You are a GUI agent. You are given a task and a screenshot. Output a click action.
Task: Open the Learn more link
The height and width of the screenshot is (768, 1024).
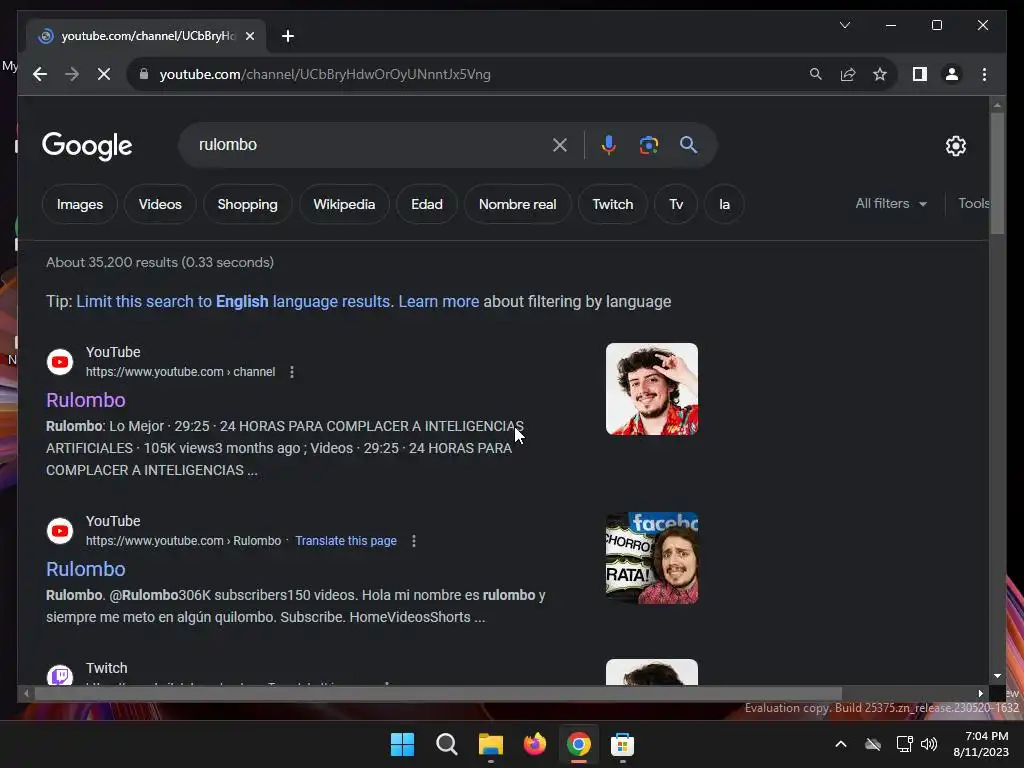(x=439, y=302)
